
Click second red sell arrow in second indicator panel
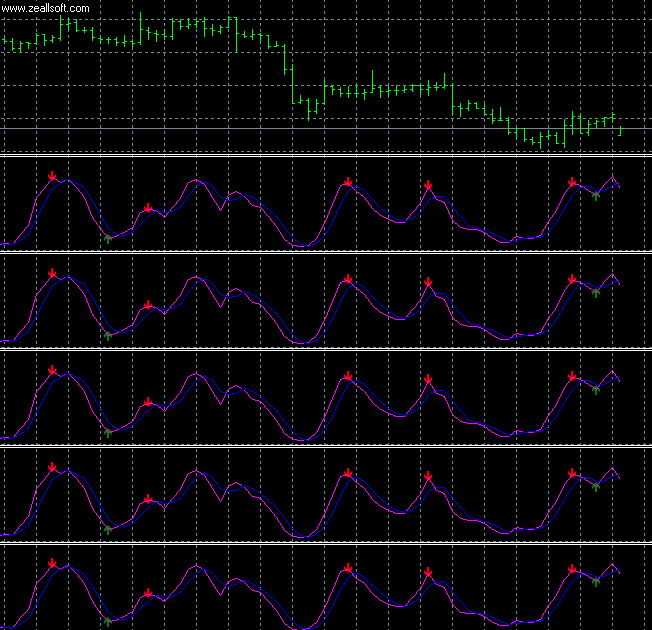pos(148,305)
